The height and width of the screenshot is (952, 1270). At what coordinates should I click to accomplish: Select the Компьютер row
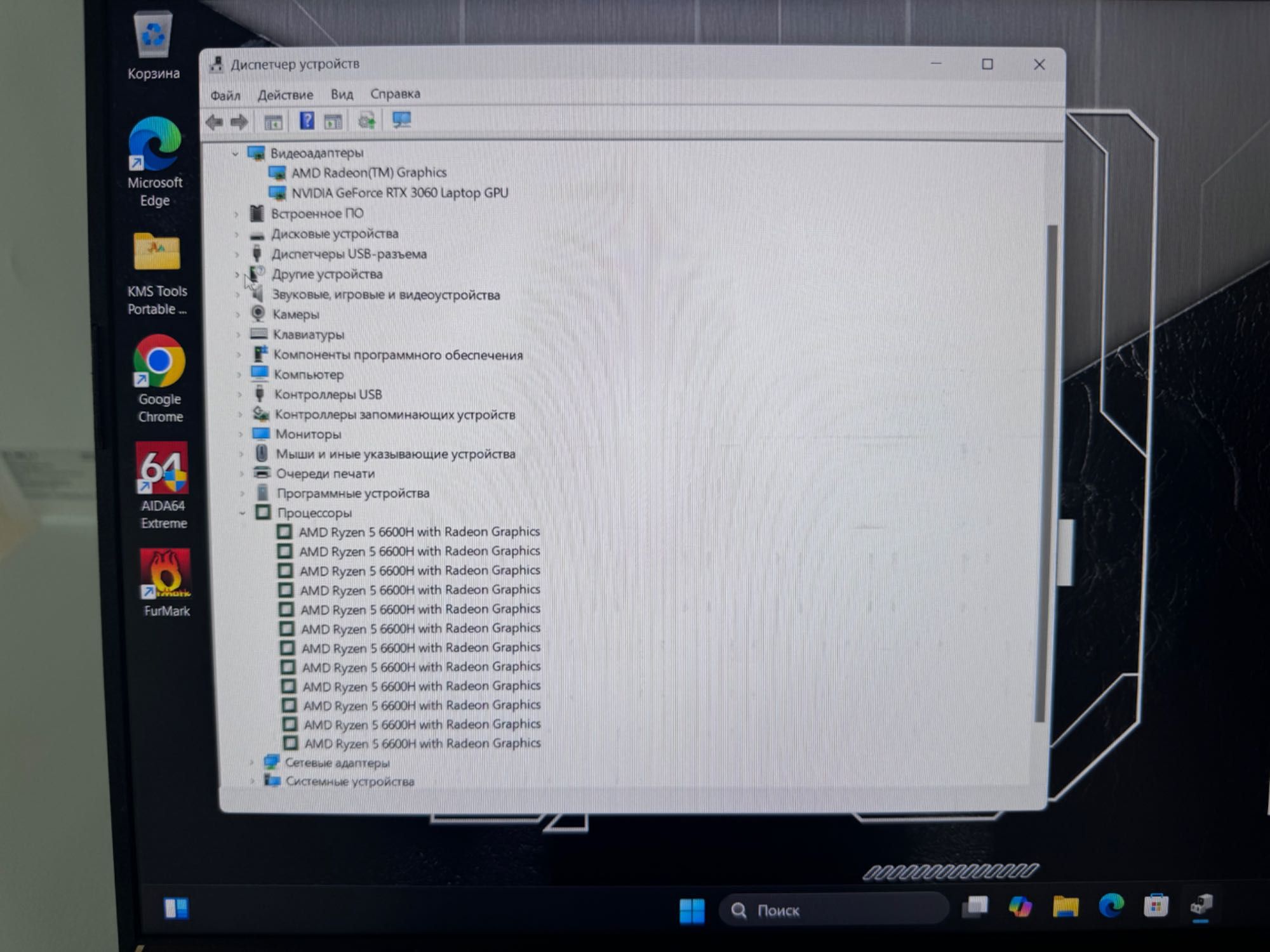[309, 375]
